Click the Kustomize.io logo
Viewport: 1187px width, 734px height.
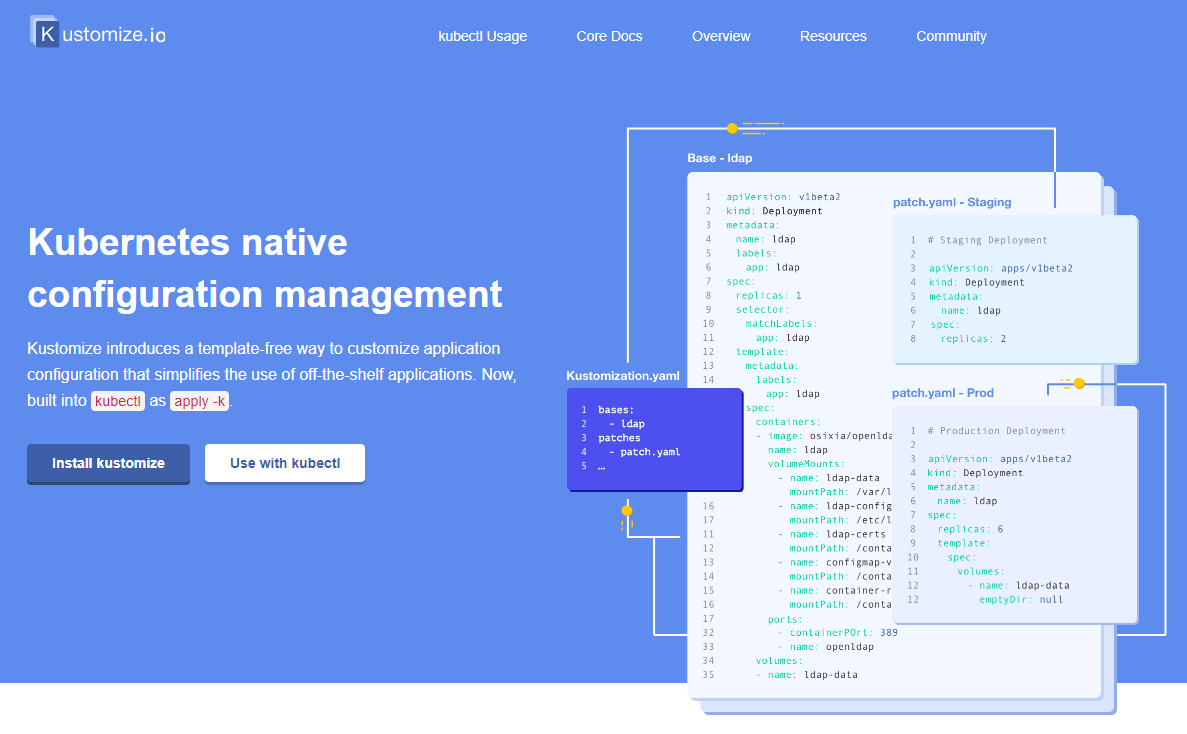pyautogui.click(x=98, y=33)
